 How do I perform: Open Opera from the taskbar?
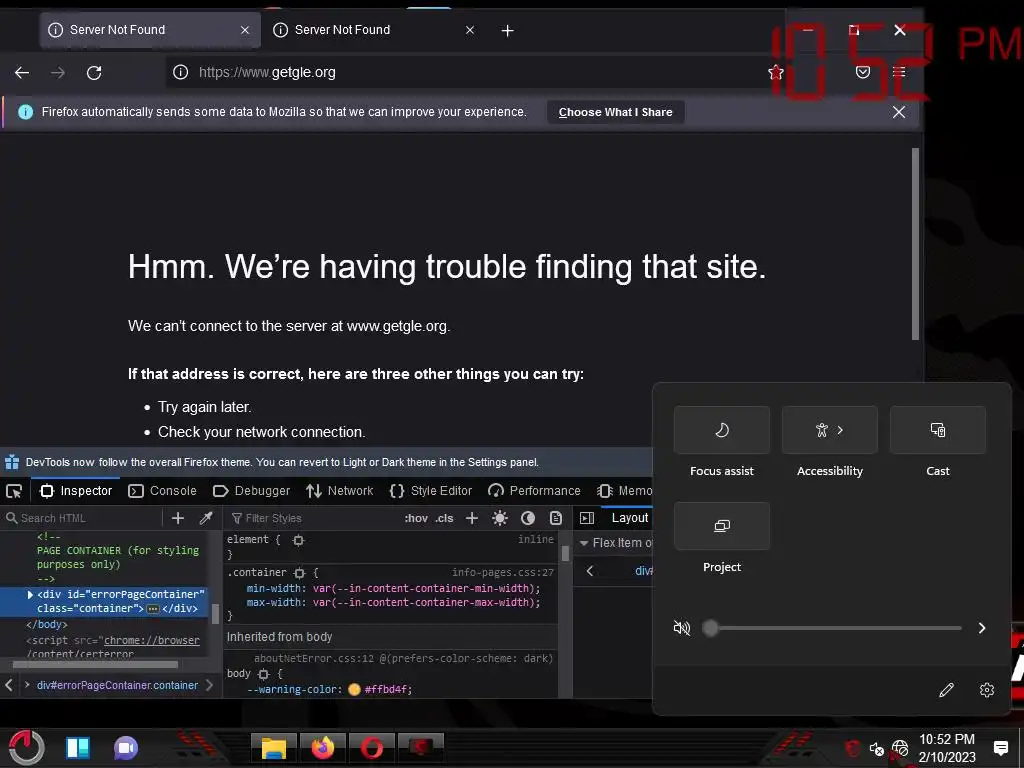pos(372,748)
